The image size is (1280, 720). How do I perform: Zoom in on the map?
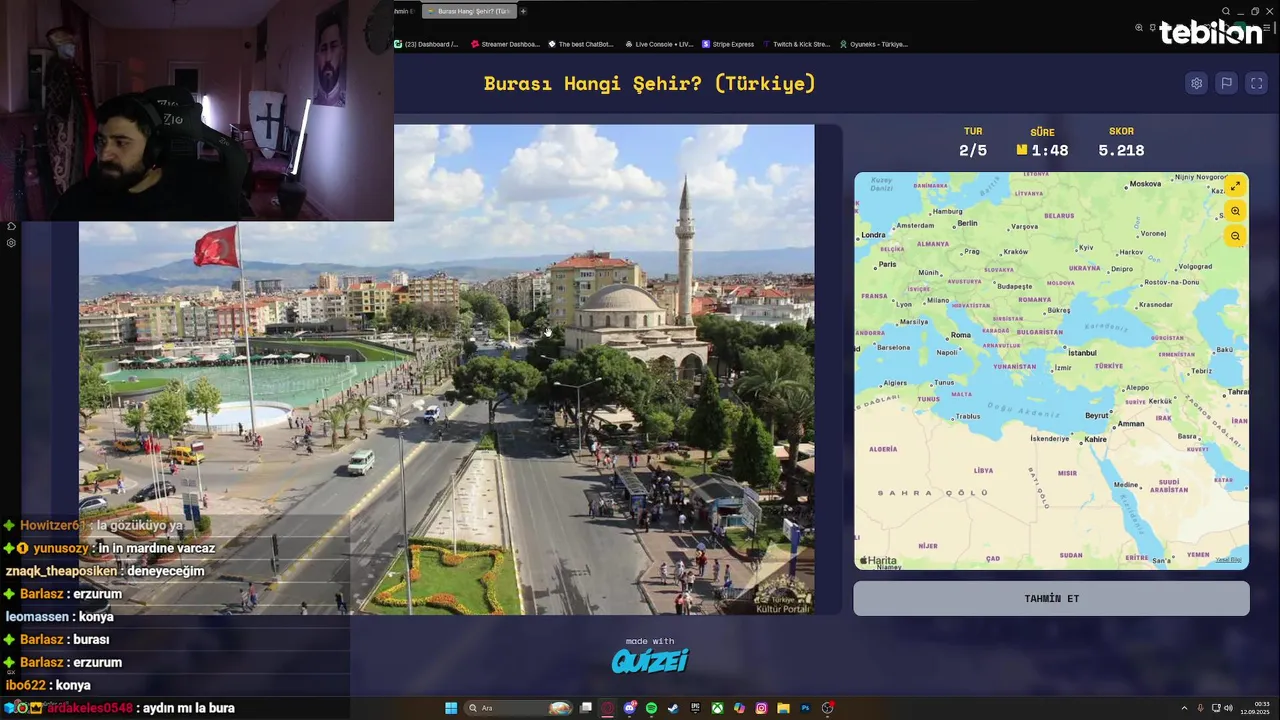tap(1235, 211)
